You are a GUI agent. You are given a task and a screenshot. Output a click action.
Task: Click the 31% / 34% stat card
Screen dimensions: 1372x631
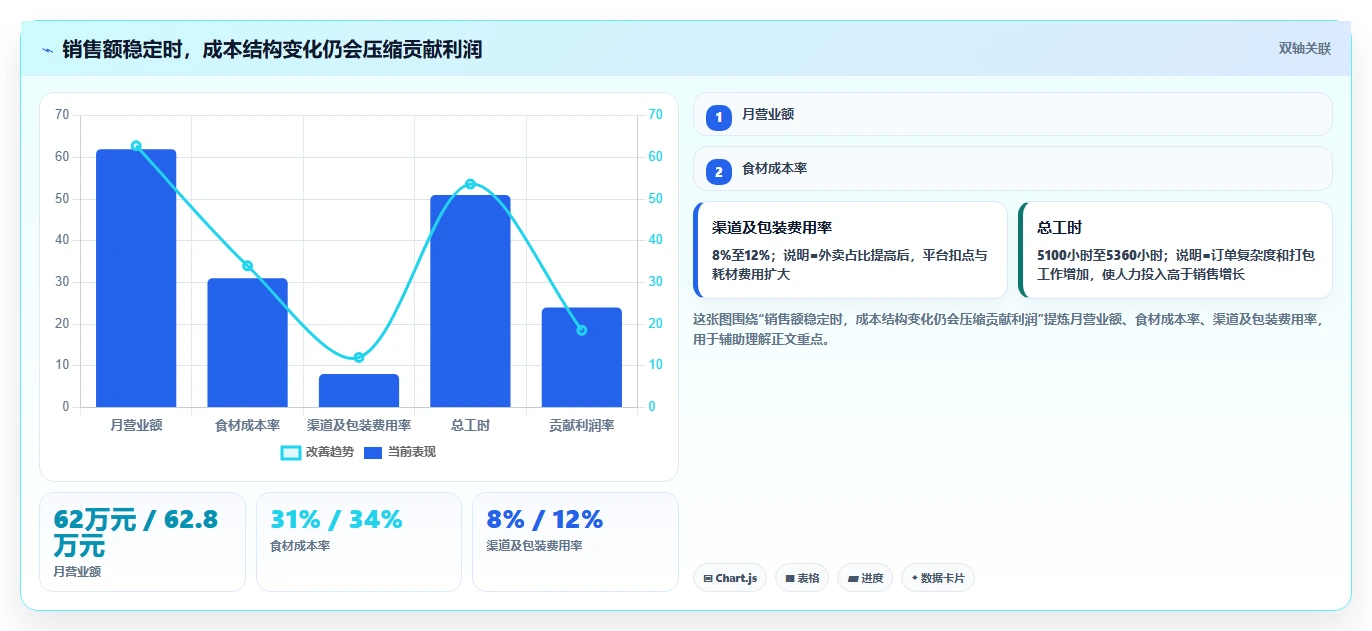359,542
